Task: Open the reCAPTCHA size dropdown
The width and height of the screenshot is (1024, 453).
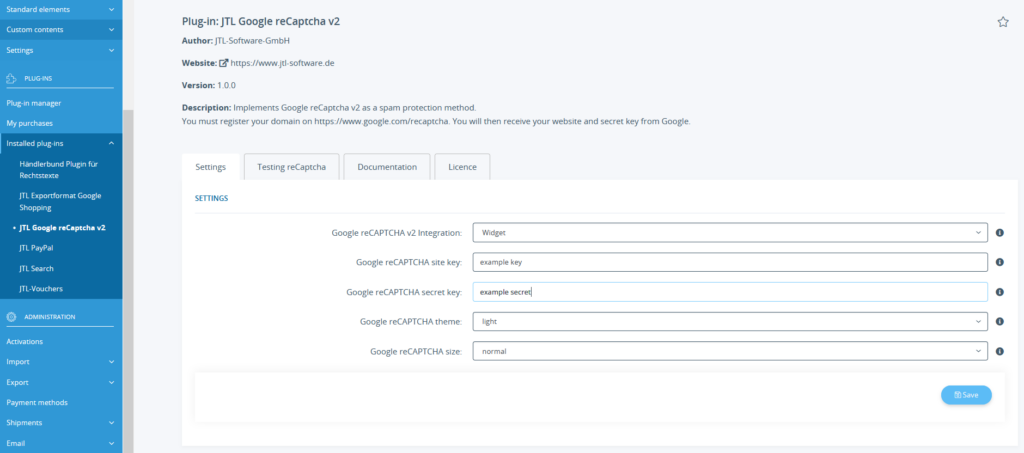Action: click(729, 351)
